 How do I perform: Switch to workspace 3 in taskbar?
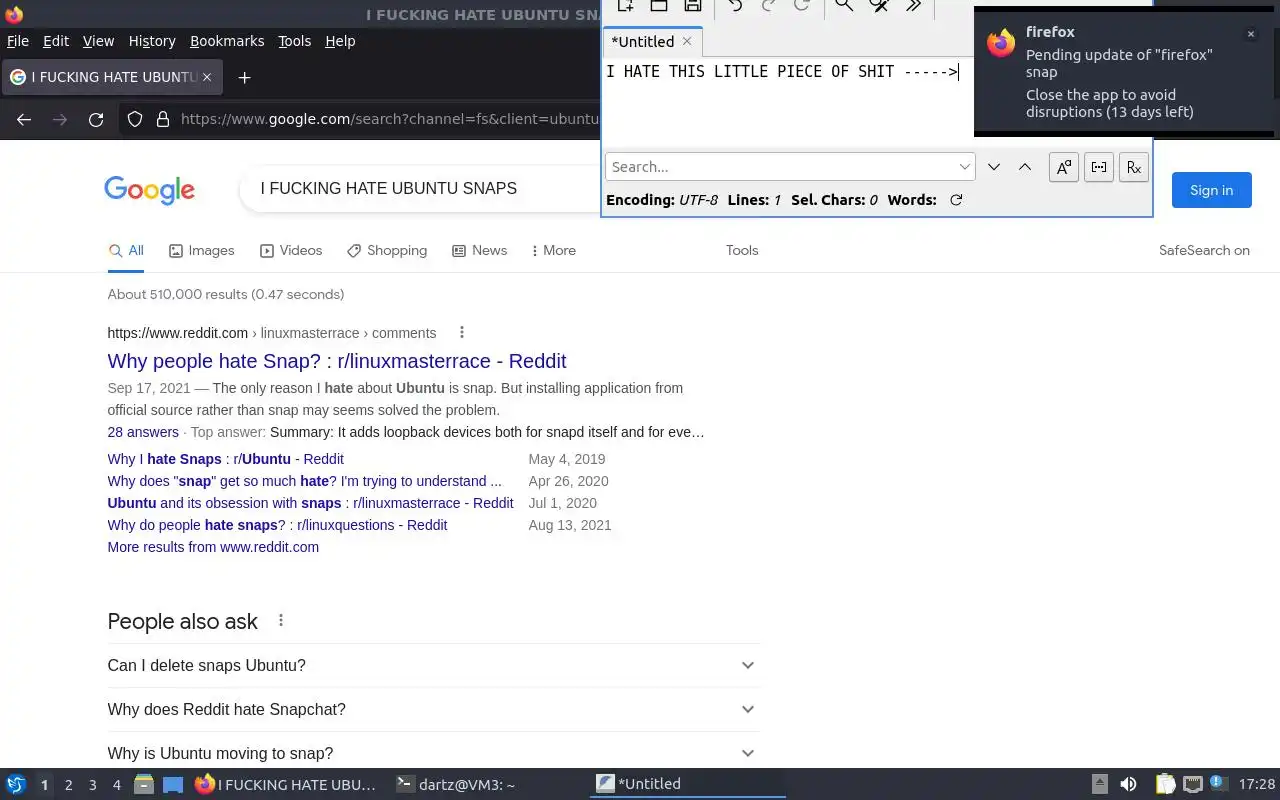pyautogui.click(x=92, y=785)
